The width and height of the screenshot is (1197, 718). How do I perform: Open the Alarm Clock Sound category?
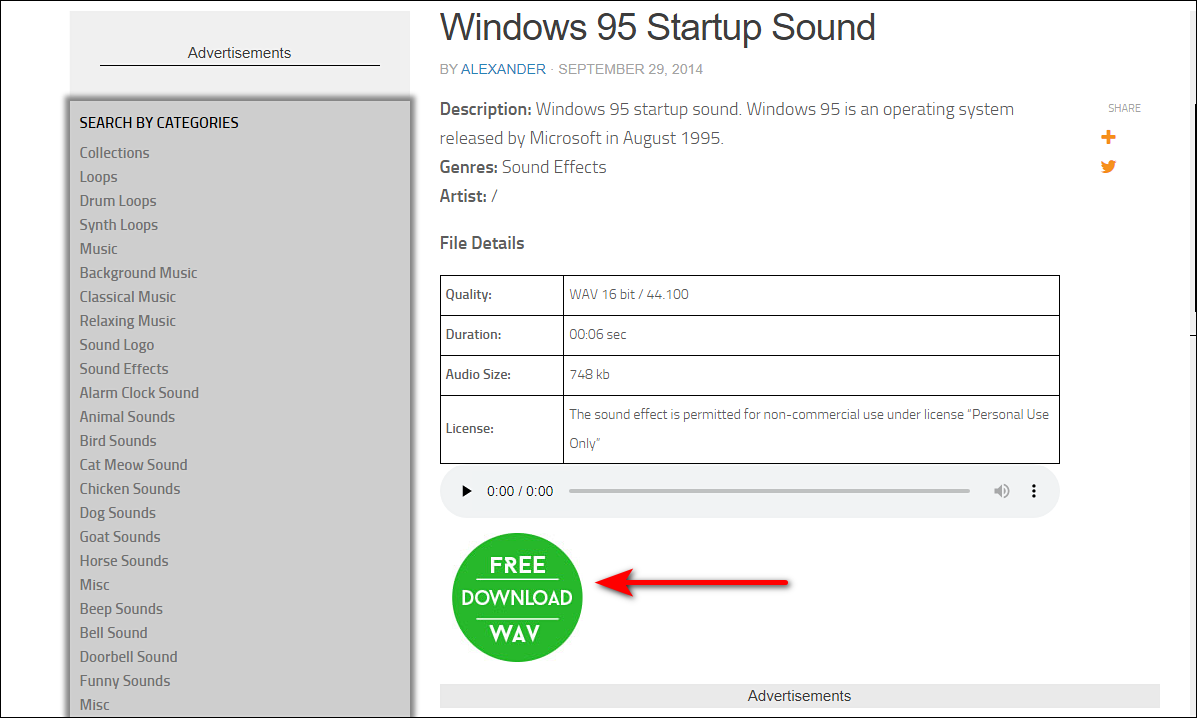(x=139, y=392)
